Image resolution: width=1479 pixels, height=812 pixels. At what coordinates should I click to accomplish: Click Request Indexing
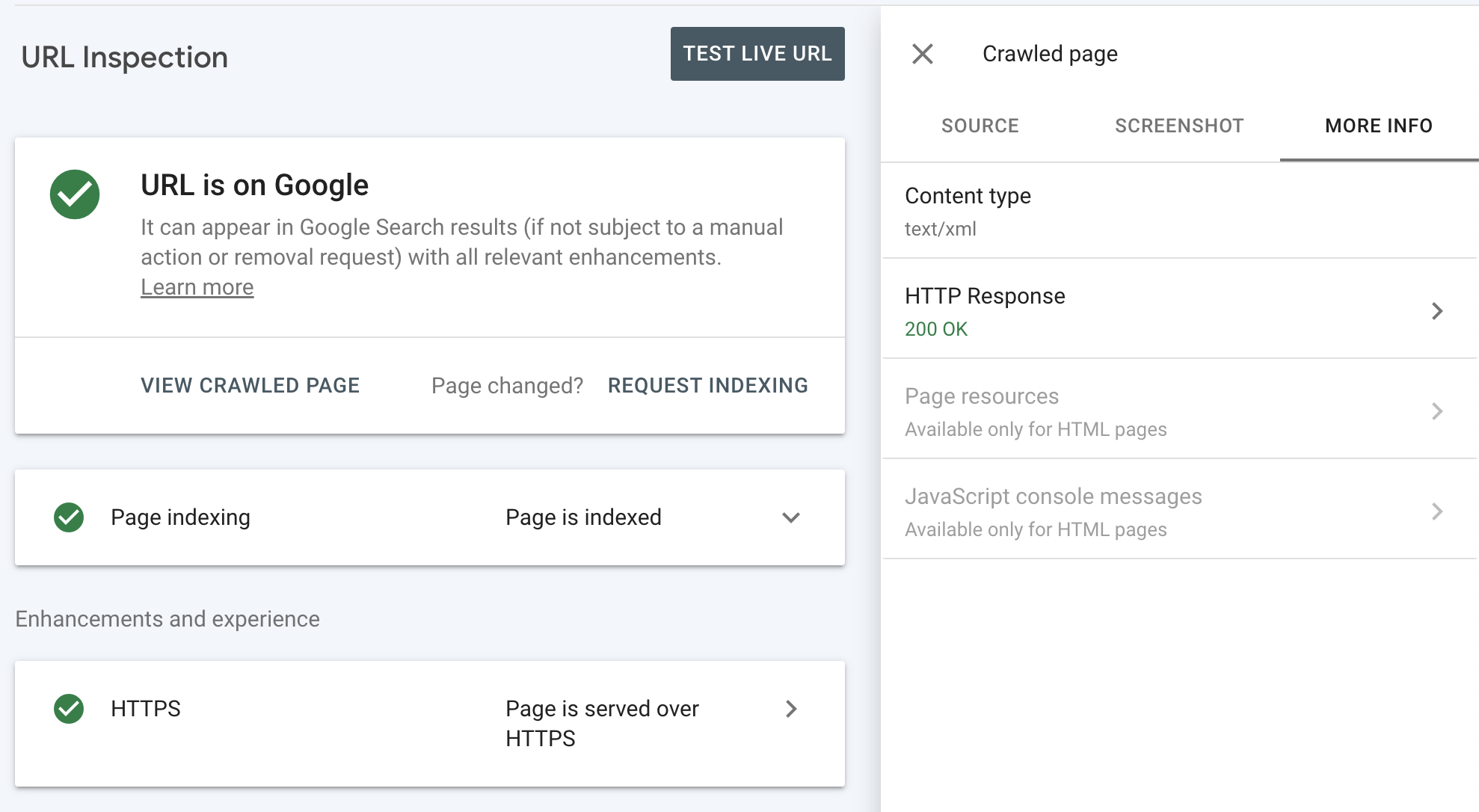(x=707, y=385)
